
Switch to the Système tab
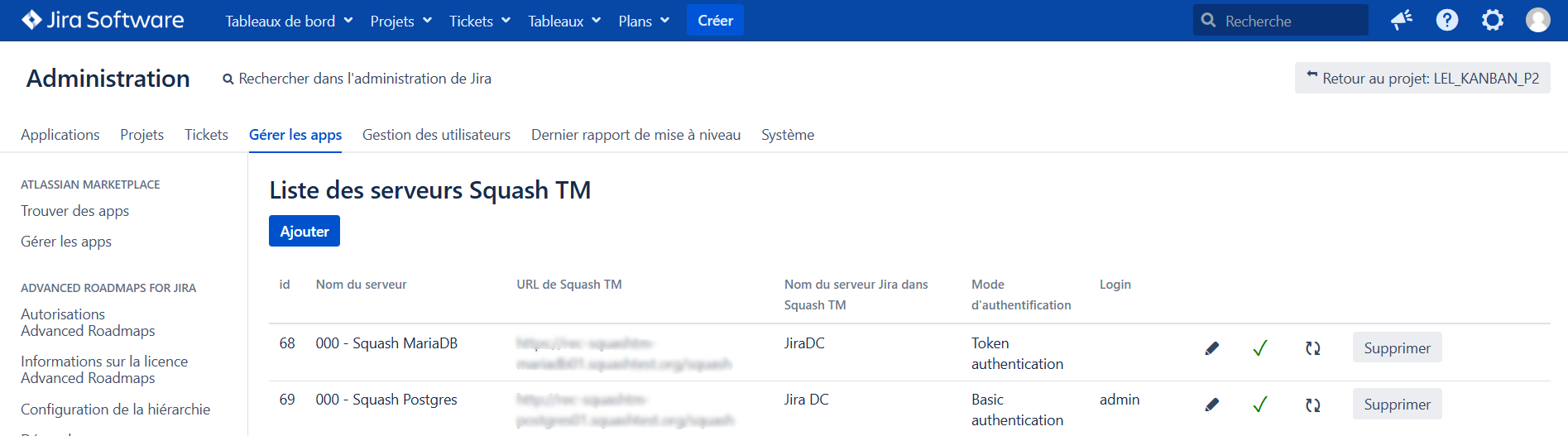tap(787, 135)
